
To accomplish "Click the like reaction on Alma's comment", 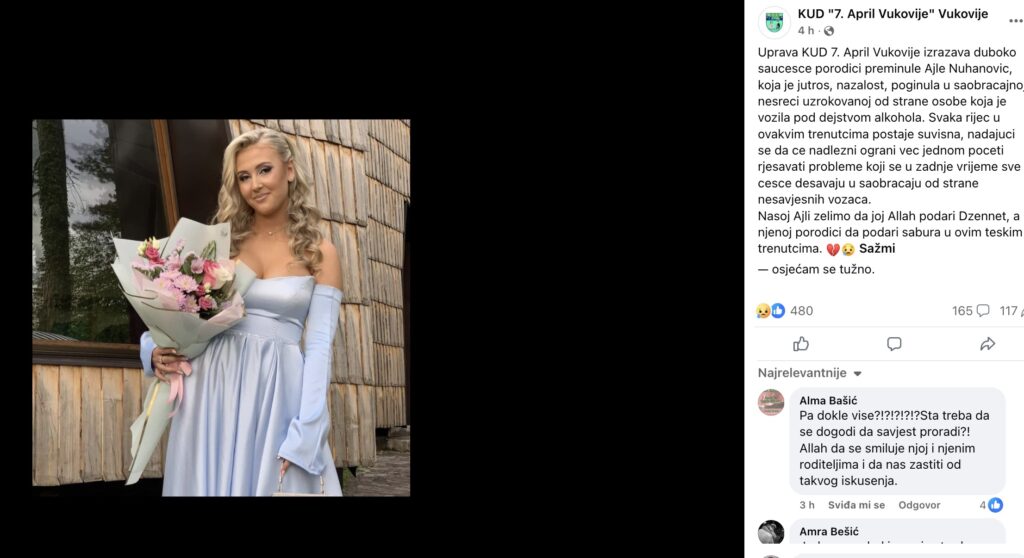I will [995, 505].
